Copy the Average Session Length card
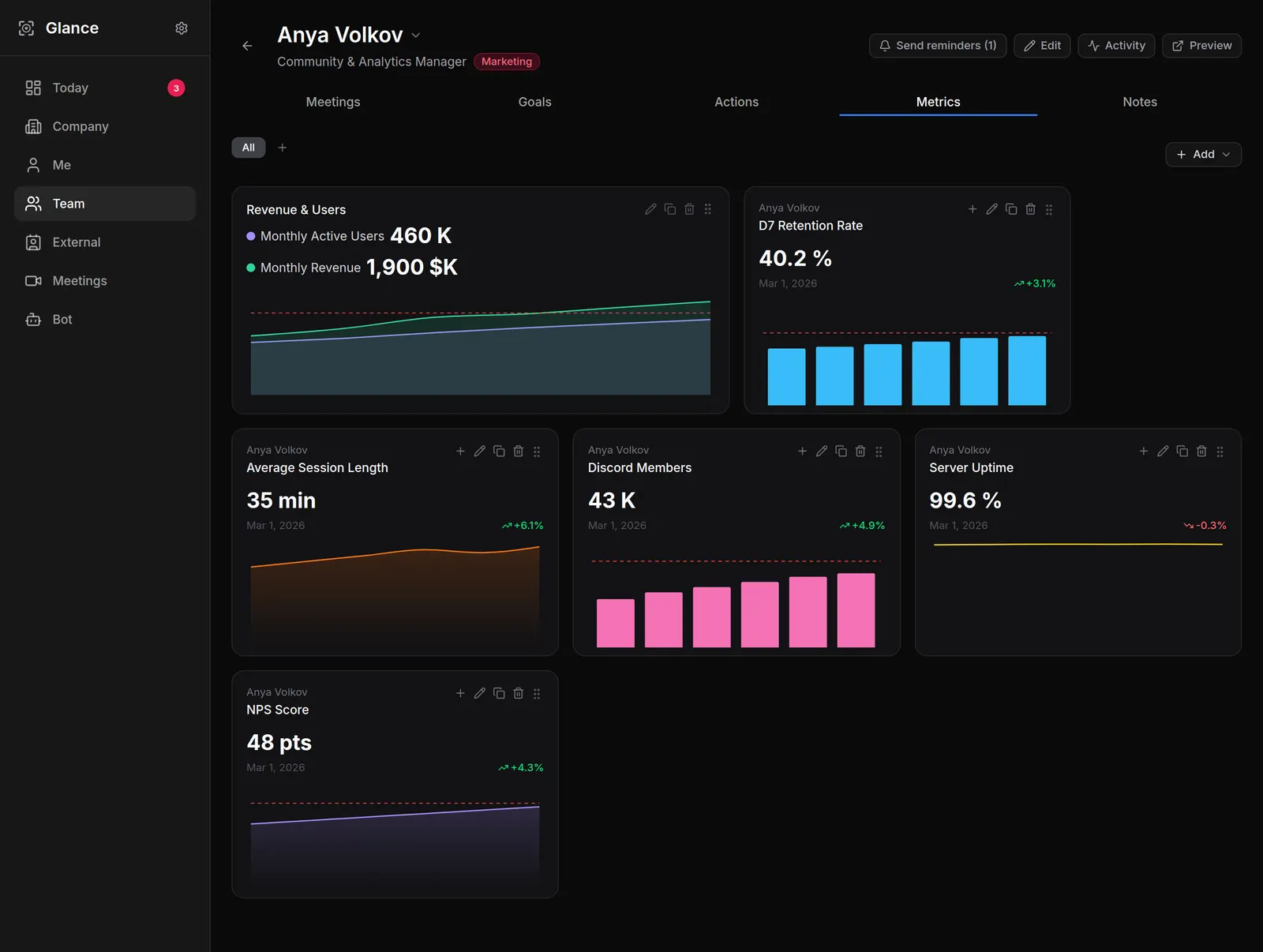Image resolution: width=1263 pixels, height=952 pixels. click(x=499, y=452)
